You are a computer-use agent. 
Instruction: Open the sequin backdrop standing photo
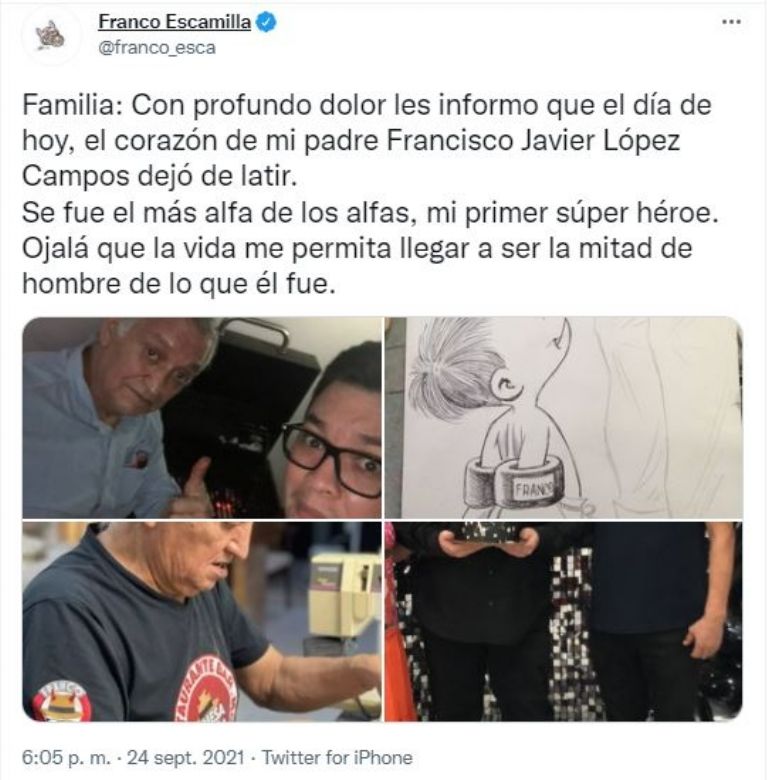click(564, 621)
